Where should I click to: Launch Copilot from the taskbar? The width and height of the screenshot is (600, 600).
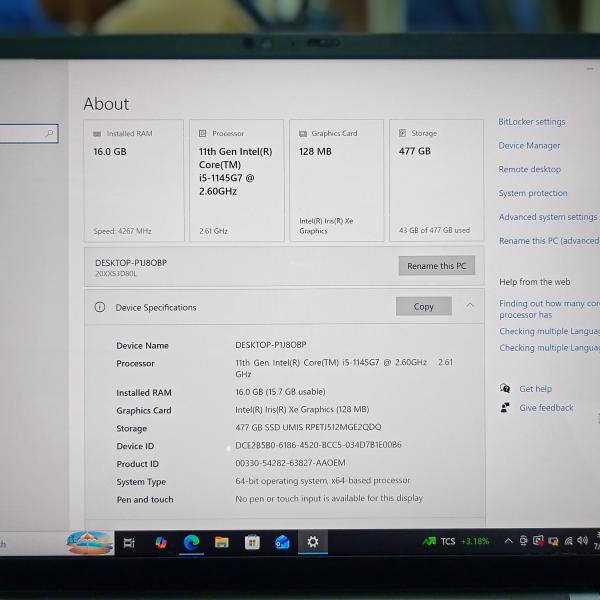161,542
